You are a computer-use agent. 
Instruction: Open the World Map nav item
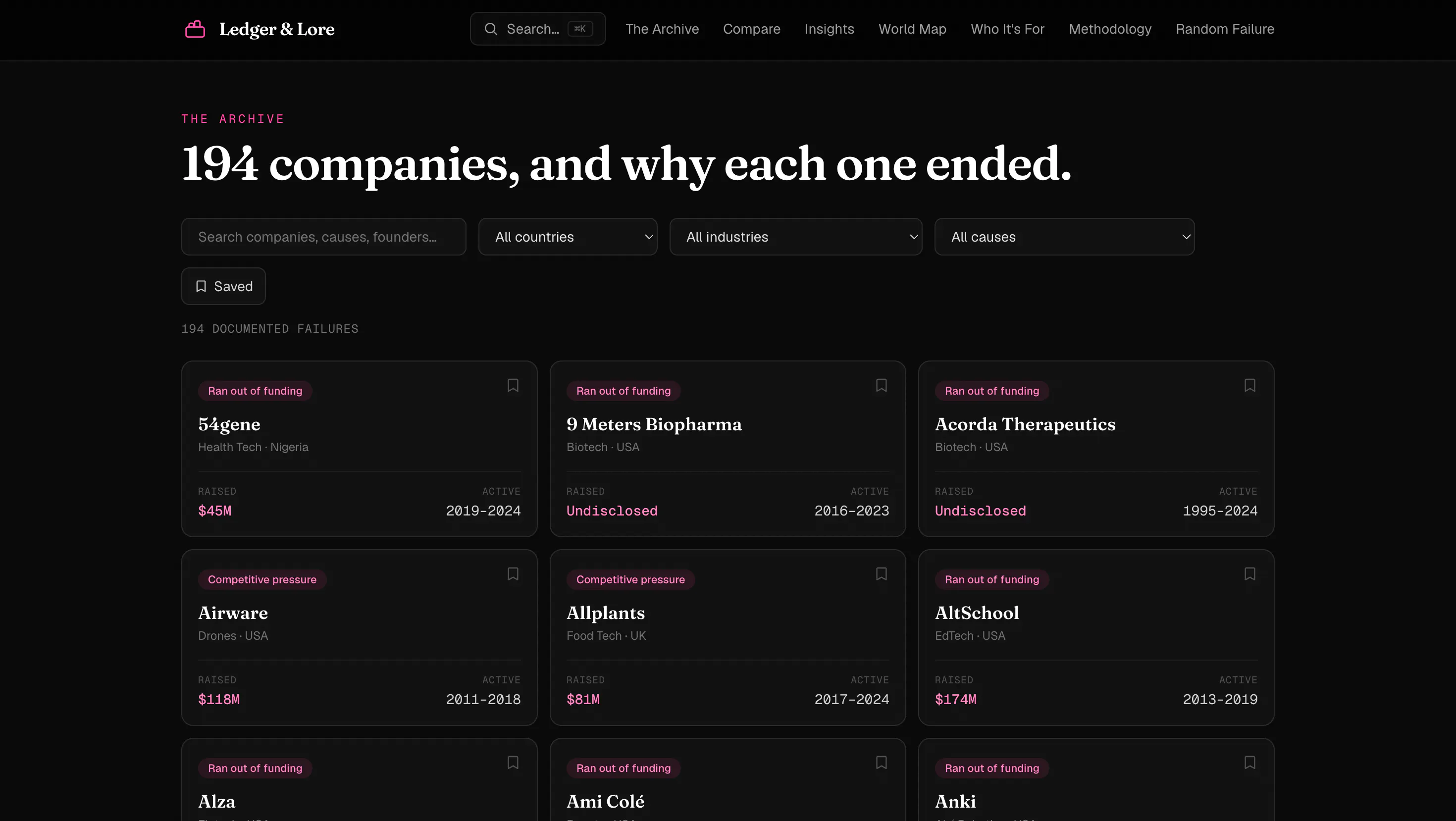pyautogui.click(x=912, y=29)
